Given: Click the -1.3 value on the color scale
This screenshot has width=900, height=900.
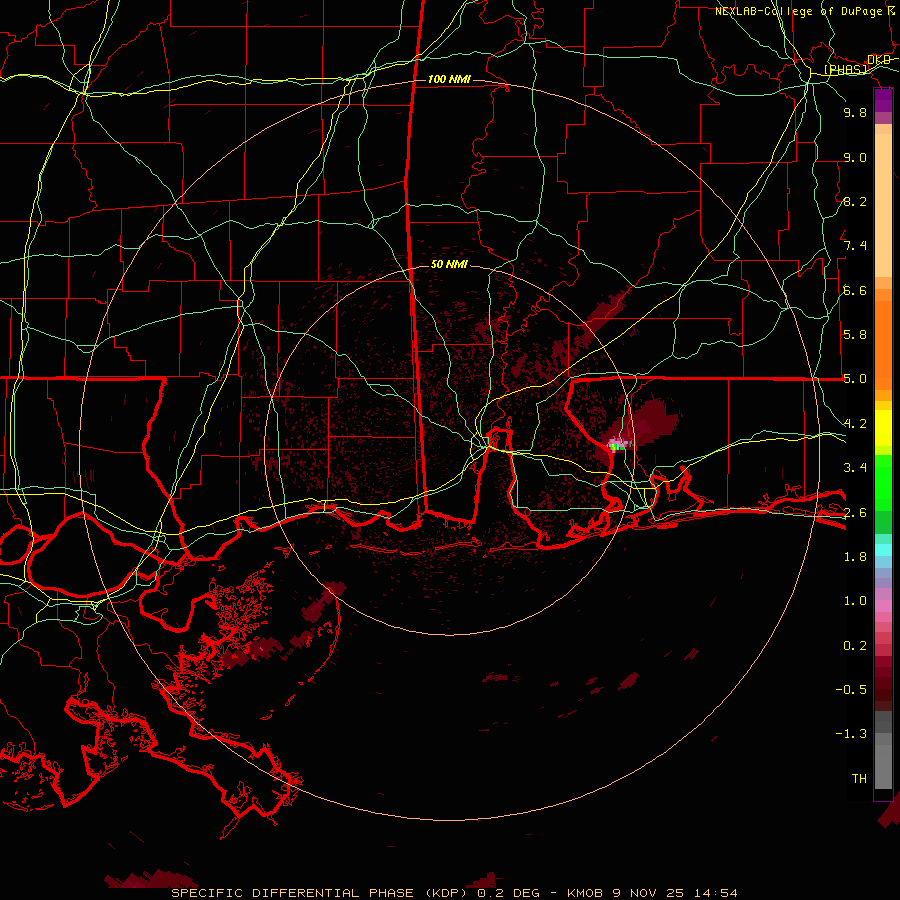Looking at the screenshot, I should pyautogui.click(x=851, y=734).
